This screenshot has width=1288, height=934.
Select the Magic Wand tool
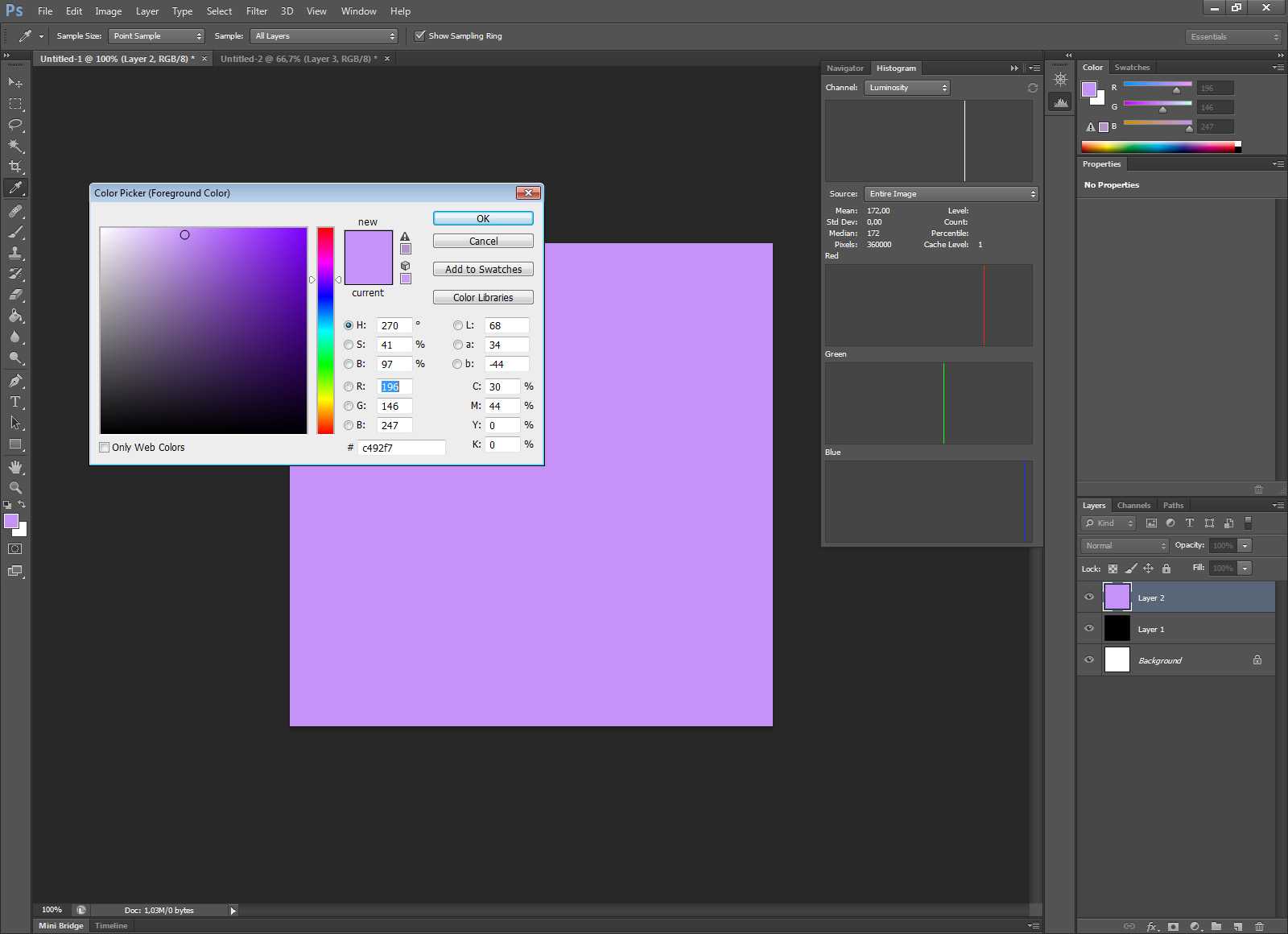click(x=15, y=146)
